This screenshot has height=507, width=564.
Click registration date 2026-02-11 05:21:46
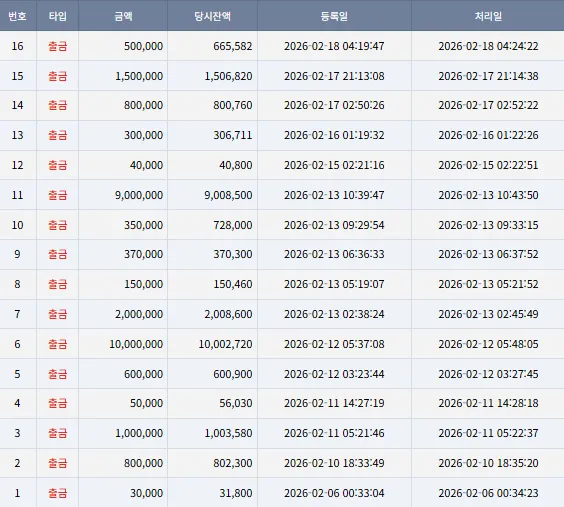point(334,433)
